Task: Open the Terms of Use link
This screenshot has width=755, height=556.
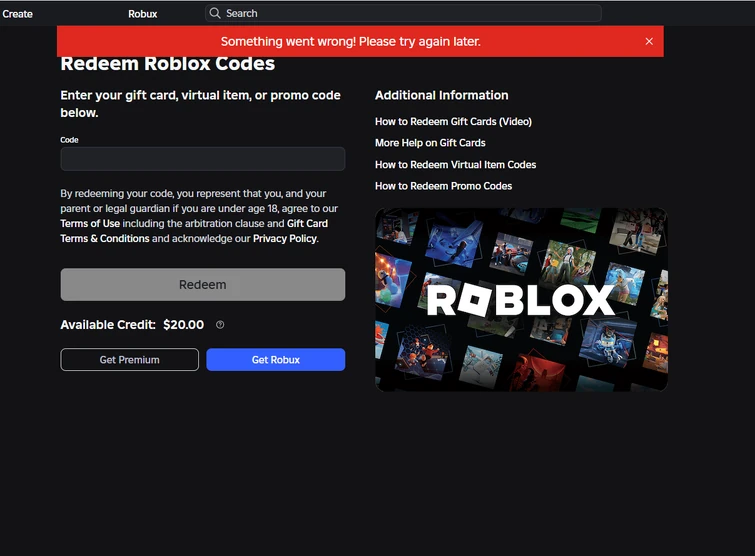Action: pos(90,223)
